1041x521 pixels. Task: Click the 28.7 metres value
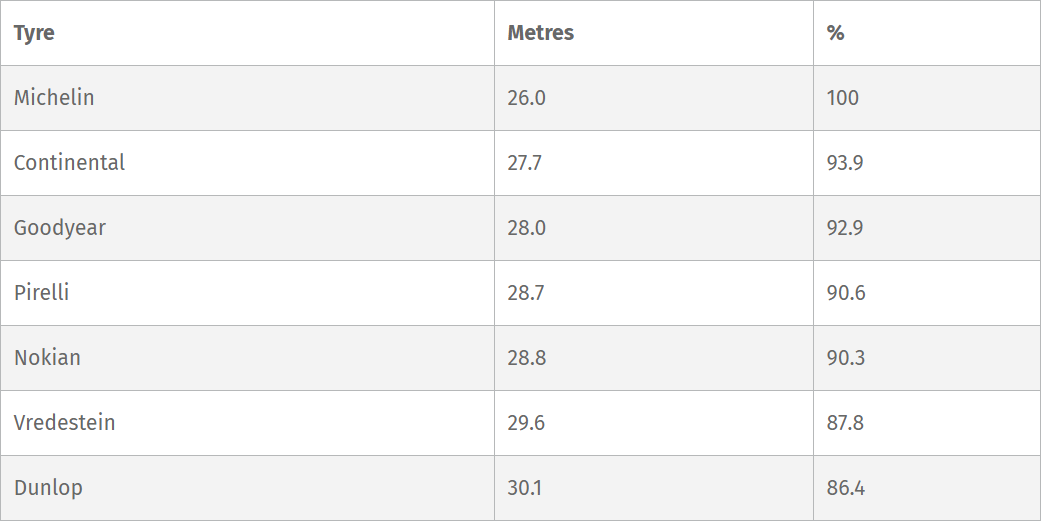pos(526,293)
